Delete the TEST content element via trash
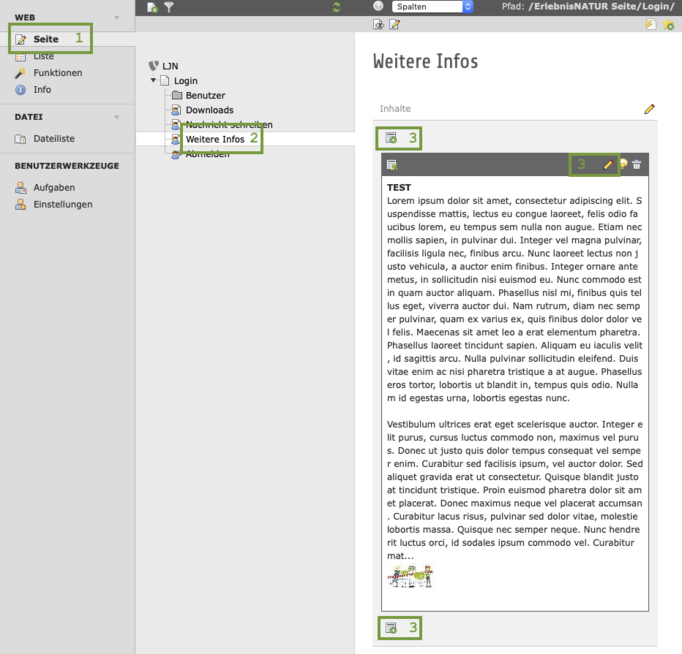682x654 pixels. (x=637, y=164)
